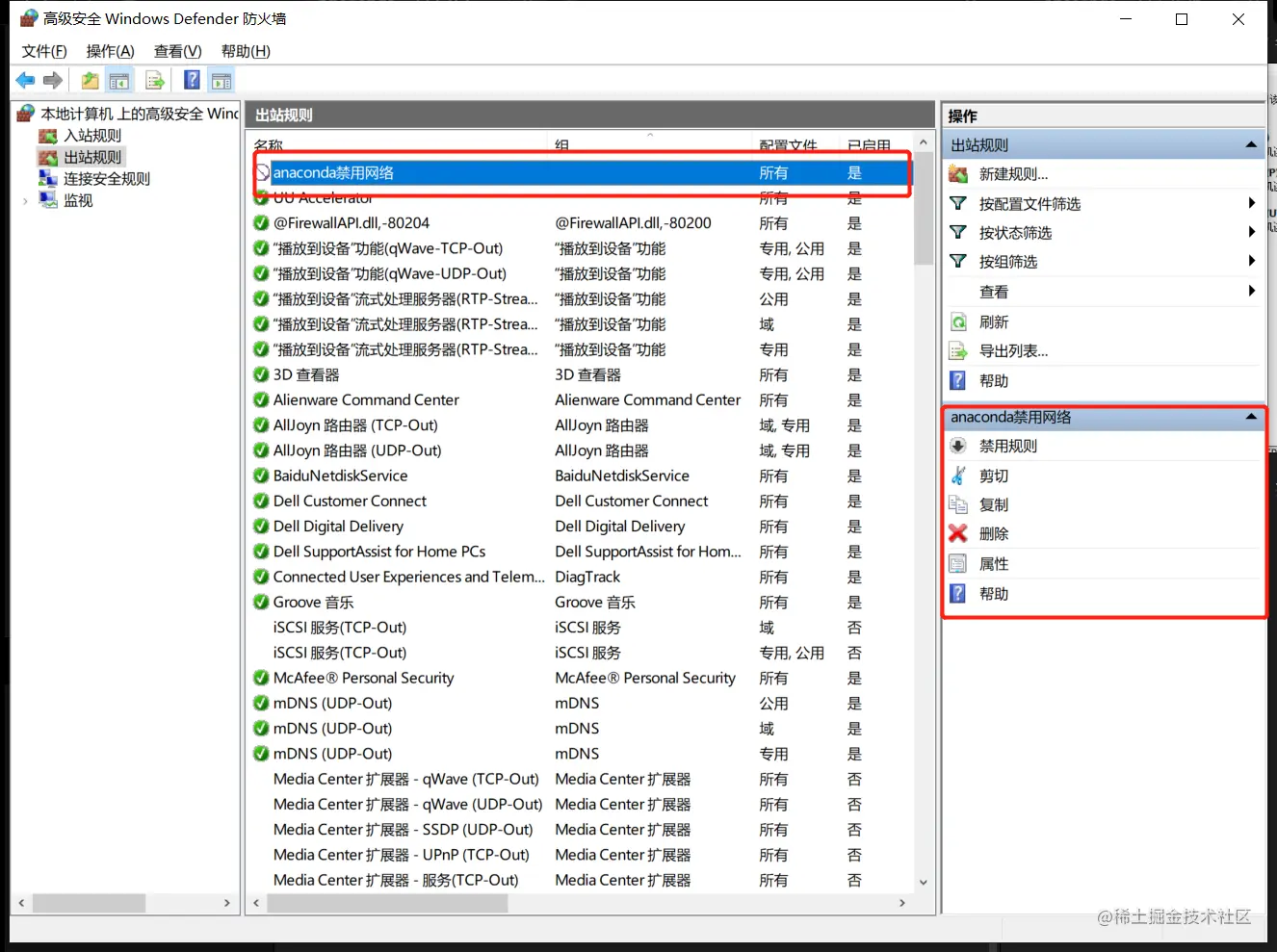Click the rule list's vertical scrollbar thumb
The height and width of the screenshot is (952, 1277).
[x=924, y=209]
